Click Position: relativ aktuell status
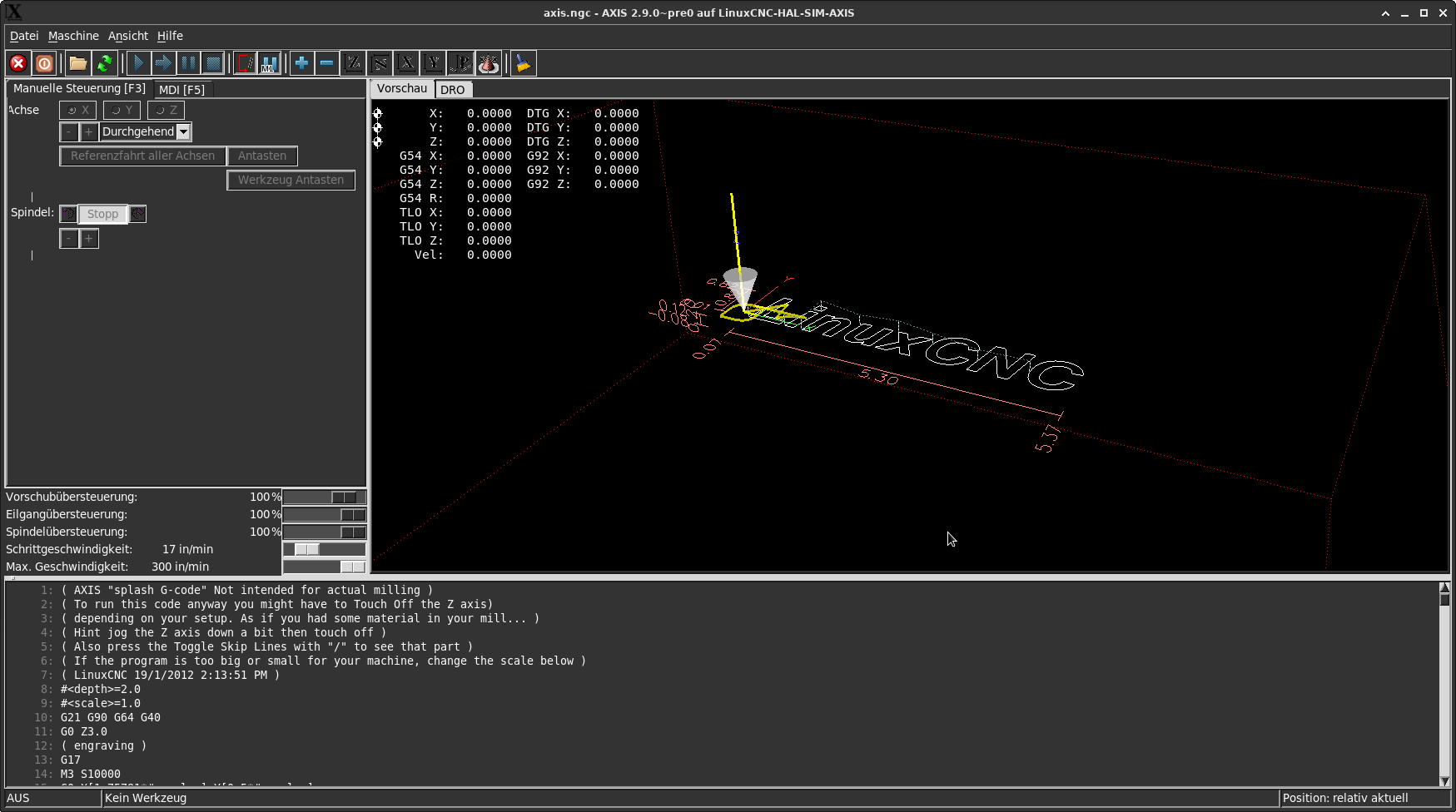The image size is (1456, 812). tap(1365, 798)
